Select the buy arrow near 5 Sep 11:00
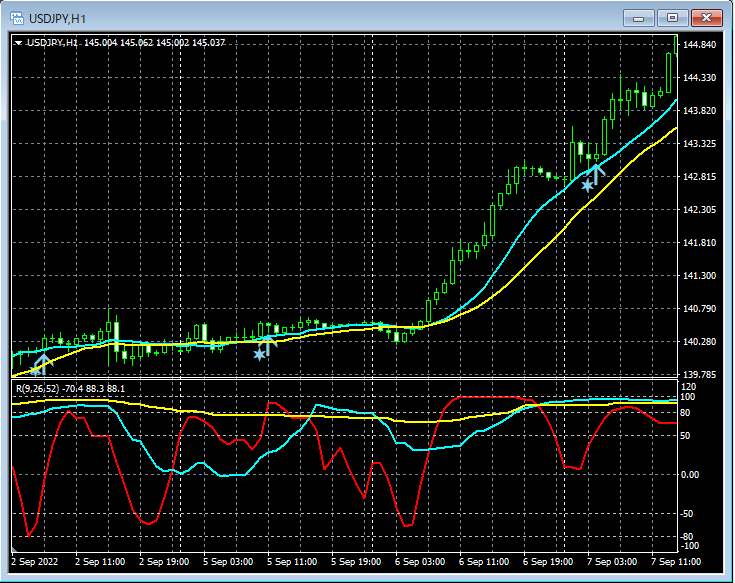 [268, 344]
